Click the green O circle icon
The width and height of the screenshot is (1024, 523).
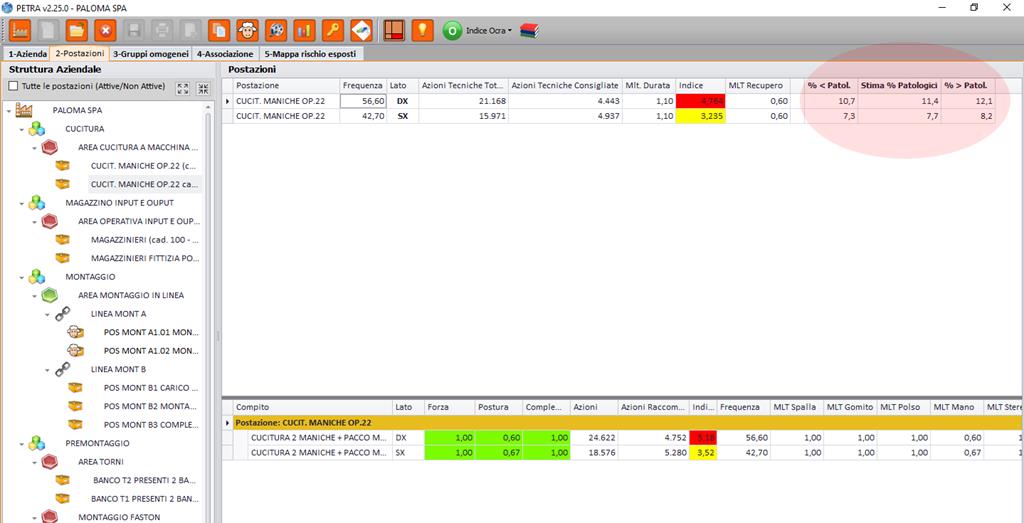click(x=452, y=31)
